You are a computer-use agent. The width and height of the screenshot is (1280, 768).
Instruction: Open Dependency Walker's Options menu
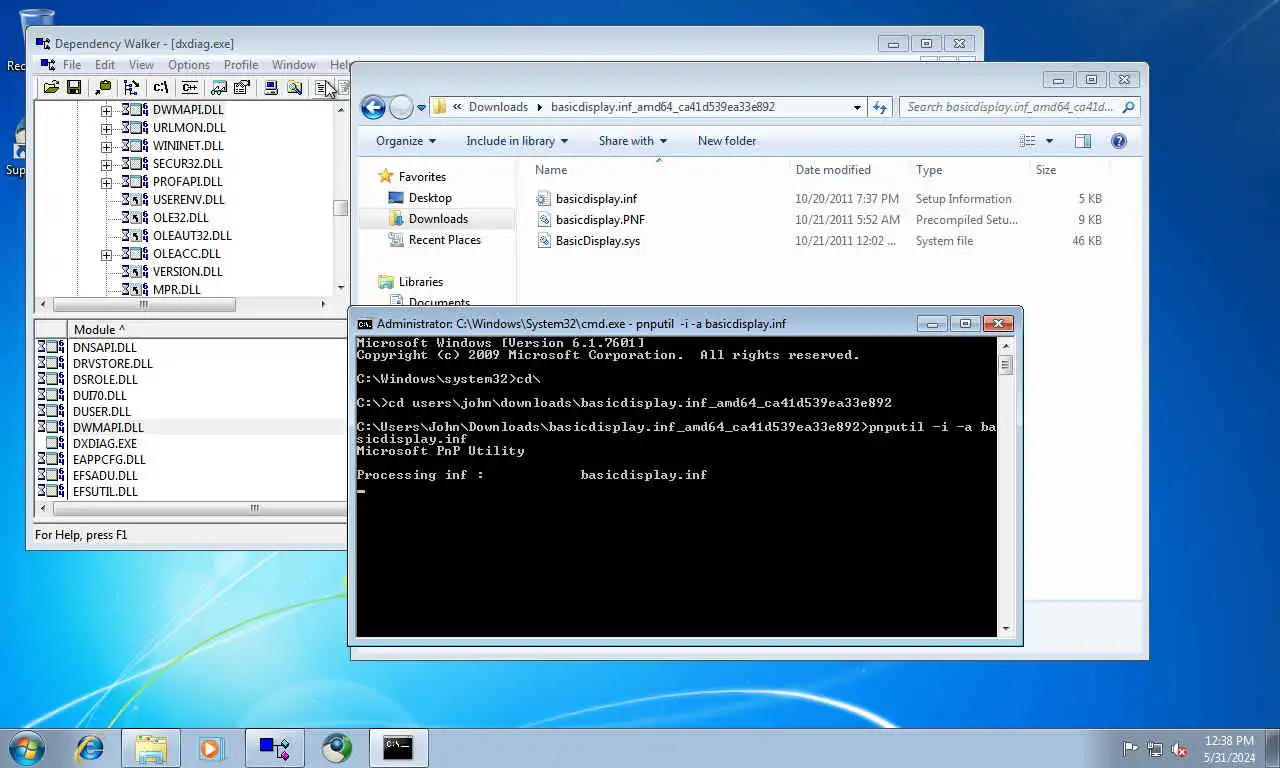(189, 65)
